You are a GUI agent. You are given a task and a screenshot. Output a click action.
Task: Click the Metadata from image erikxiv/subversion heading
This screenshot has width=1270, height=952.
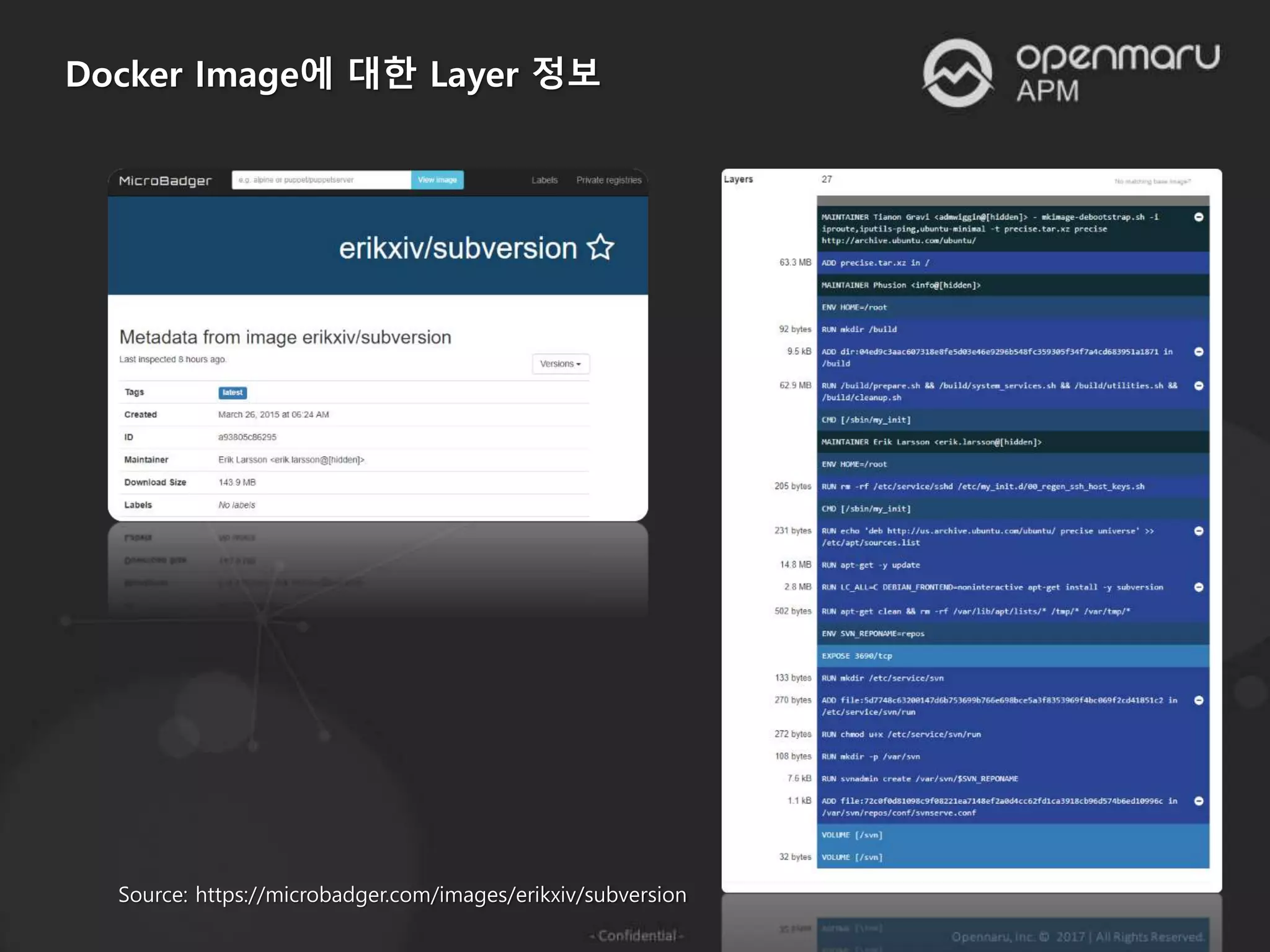tap(285, 337)
